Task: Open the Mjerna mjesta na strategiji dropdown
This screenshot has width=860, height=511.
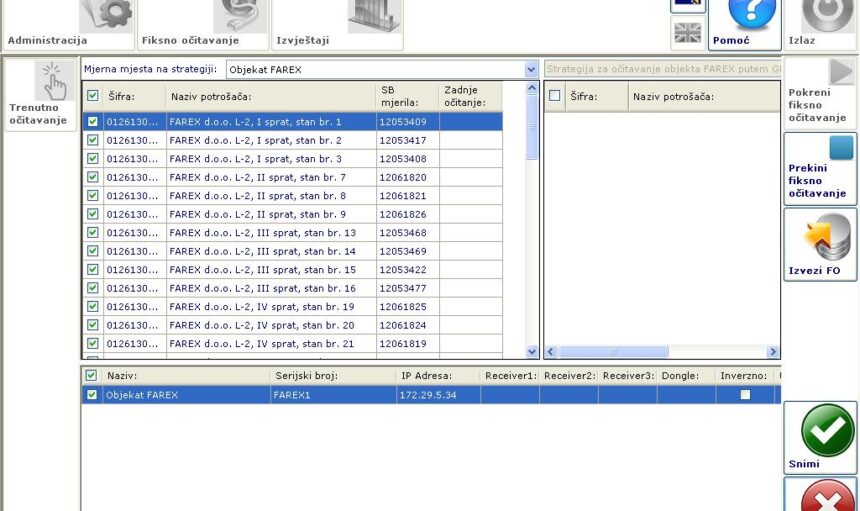Action: (530, 69)
